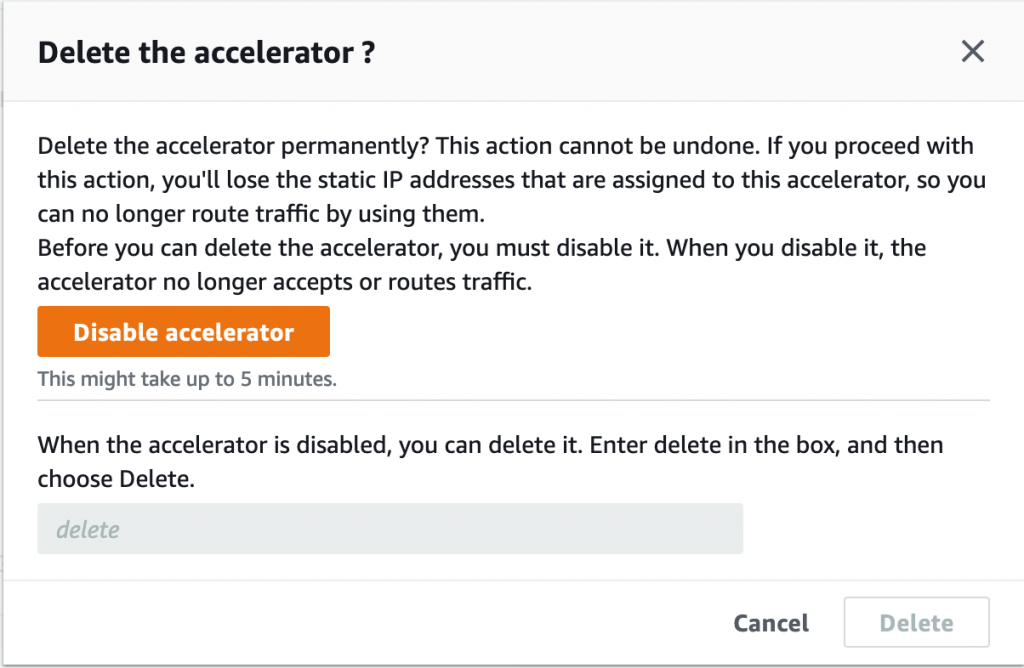Click the instruction text about entering delete
This screenshot has width=1024, height=668.
(490, 461)
